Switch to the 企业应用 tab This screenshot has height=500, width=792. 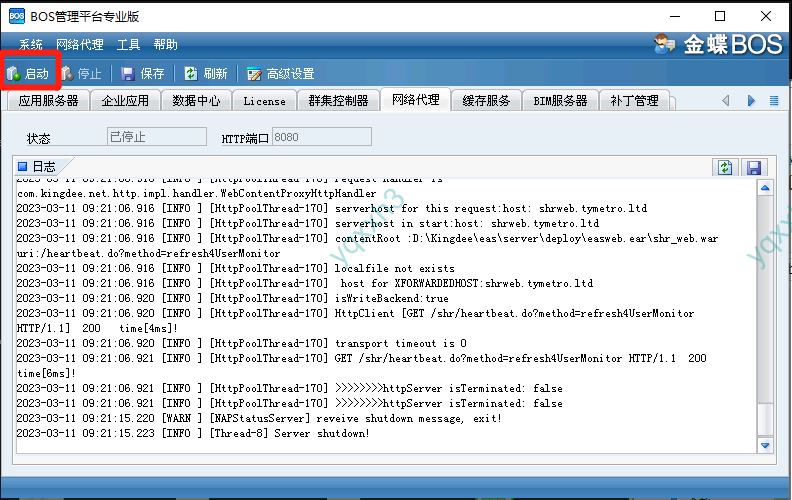coord(125,101)
